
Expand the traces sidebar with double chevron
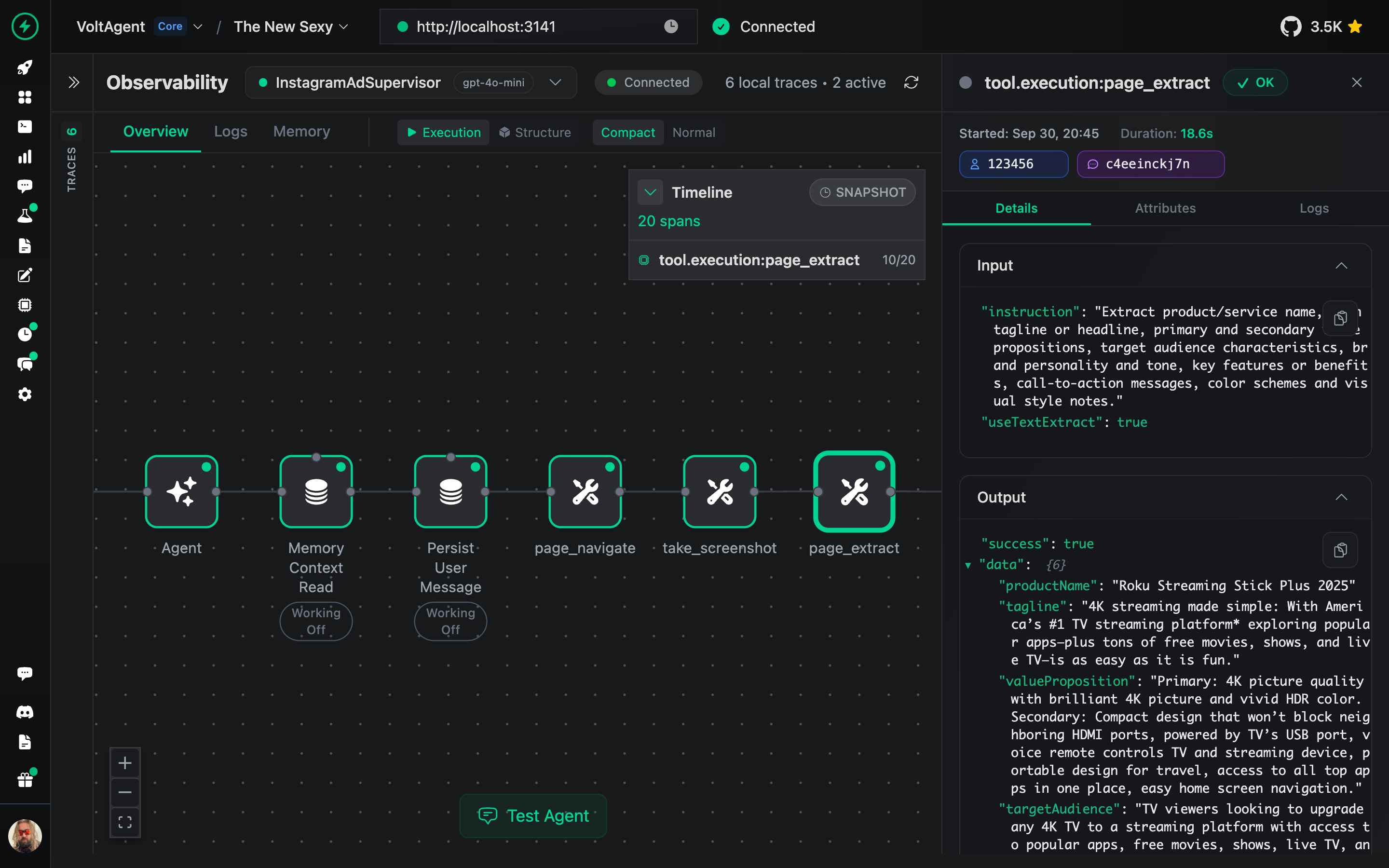73,82
